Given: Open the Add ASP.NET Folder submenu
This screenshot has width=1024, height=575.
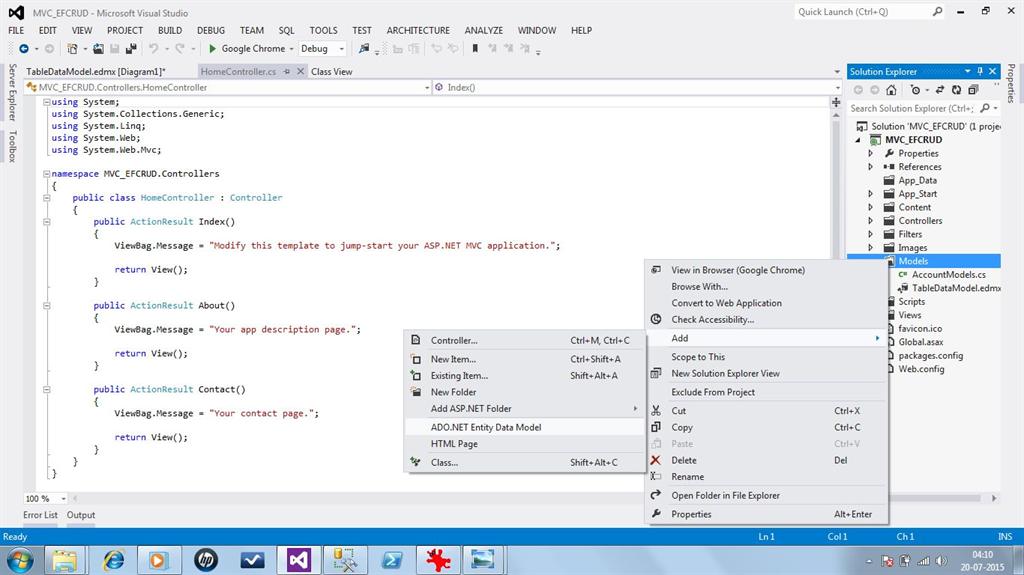Looking at the screenshot, I should 524,408.
